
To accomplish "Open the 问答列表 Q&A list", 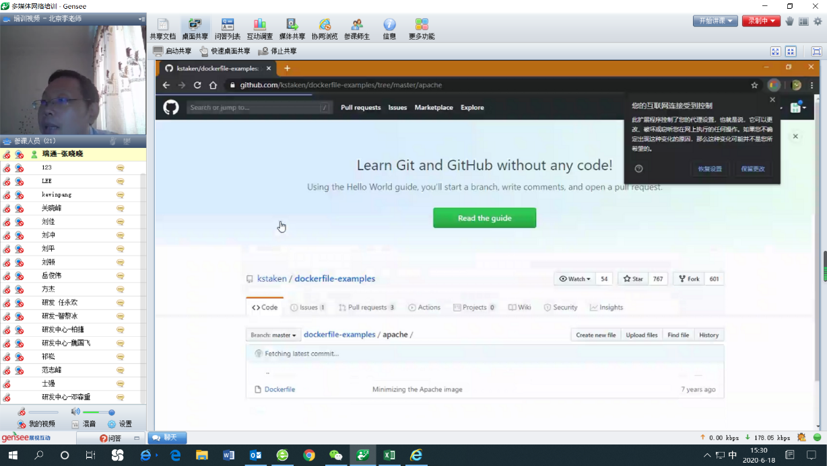I will 227,28.
